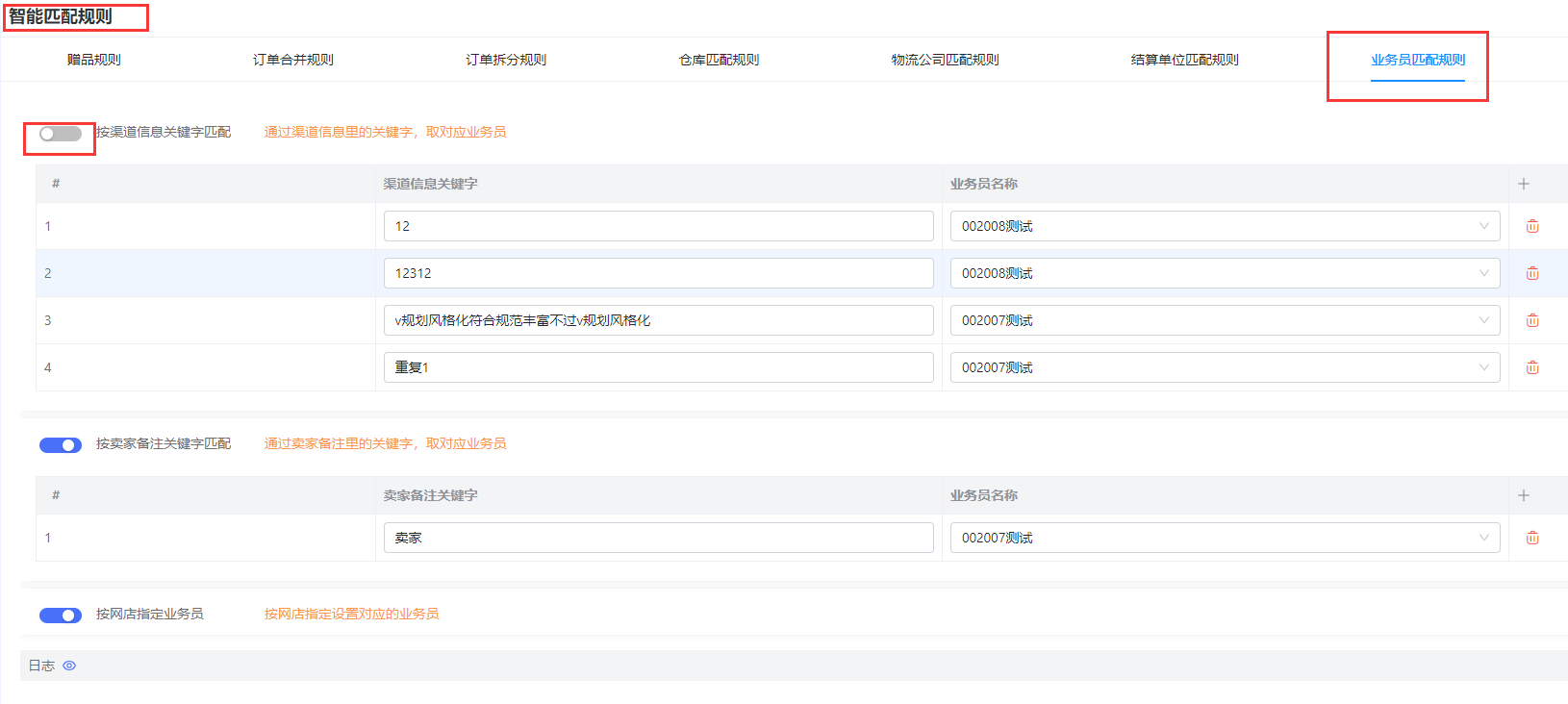The image size is (1568, 704).
Task: Switch to the 赠品规则 tab
Action: [94, 60]
